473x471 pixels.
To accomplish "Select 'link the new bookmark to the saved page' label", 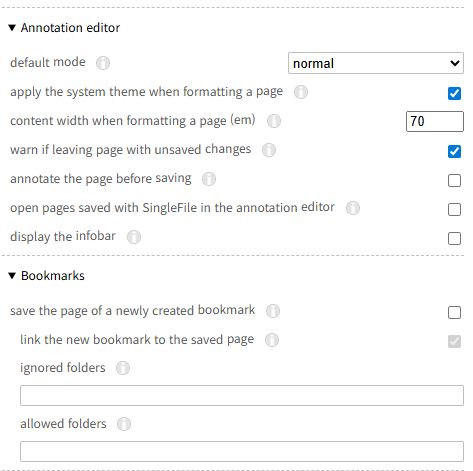I will coord(137,340).
